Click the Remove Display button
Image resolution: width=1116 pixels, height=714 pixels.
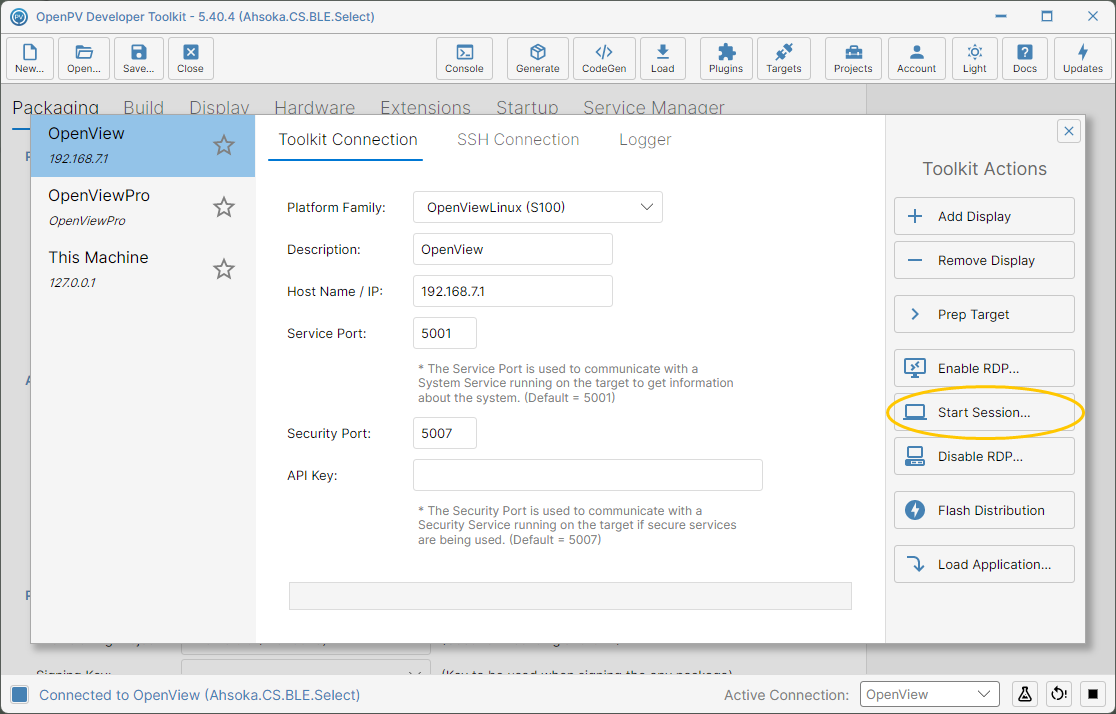tap(984, 261)
